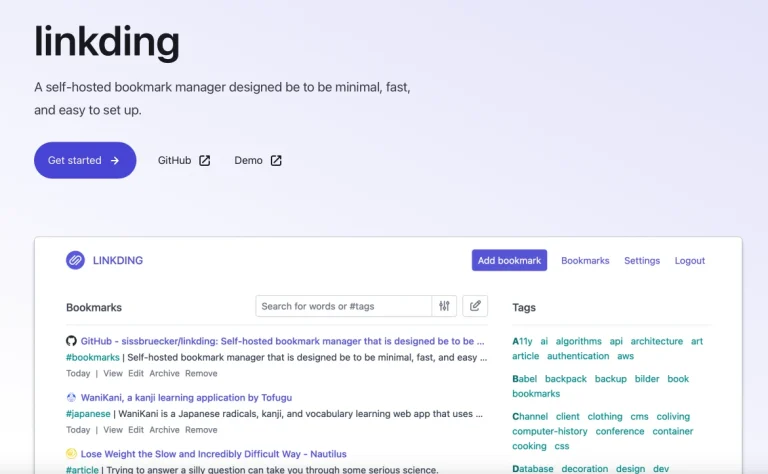This screenshot has height=474, width=768.
Task: Select the #bookmarks tag
Action: click(93, 357)
